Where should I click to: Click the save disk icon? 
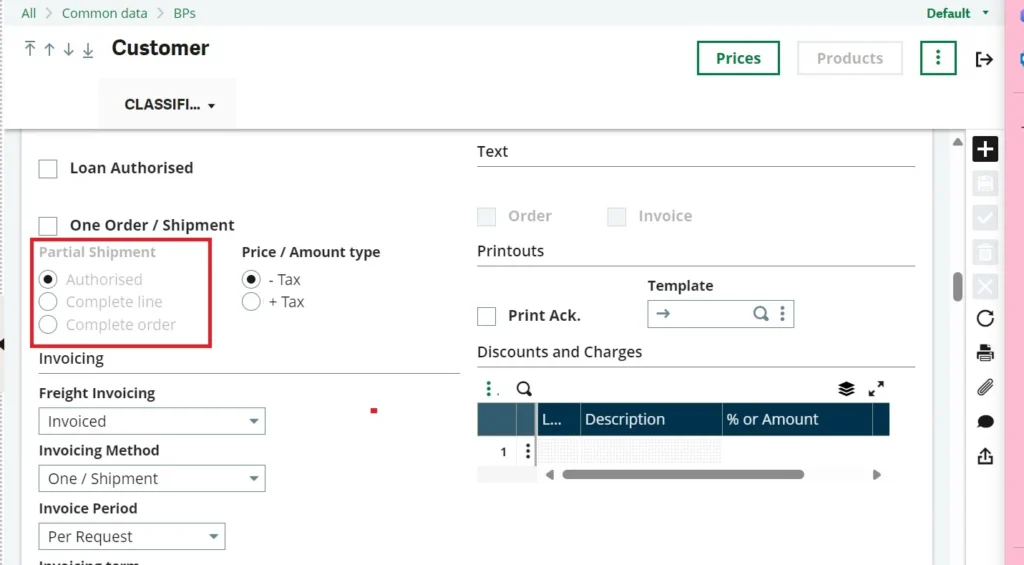click(985, 184)
